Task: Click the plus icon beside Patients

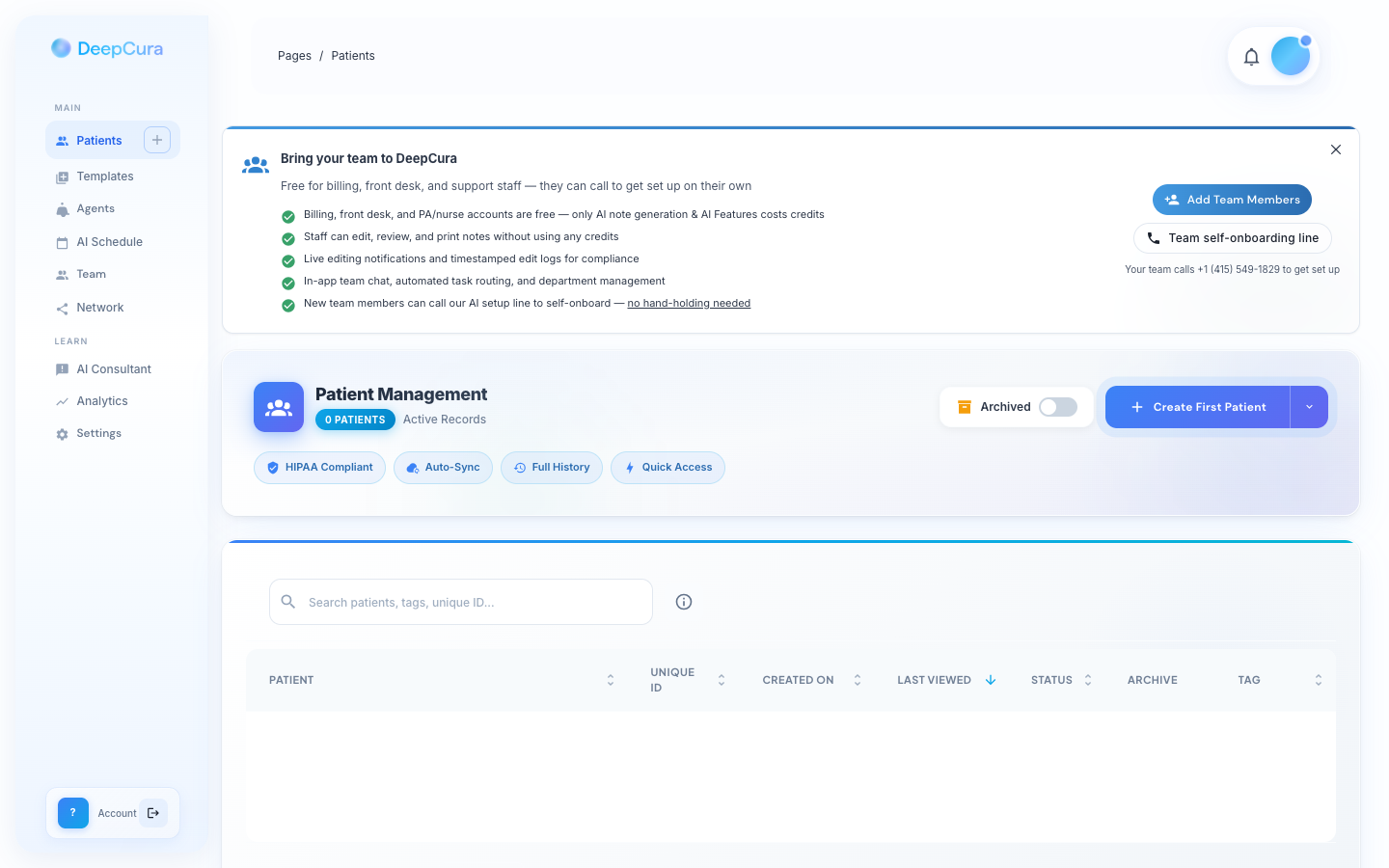Action: click(x=157, y=140)
